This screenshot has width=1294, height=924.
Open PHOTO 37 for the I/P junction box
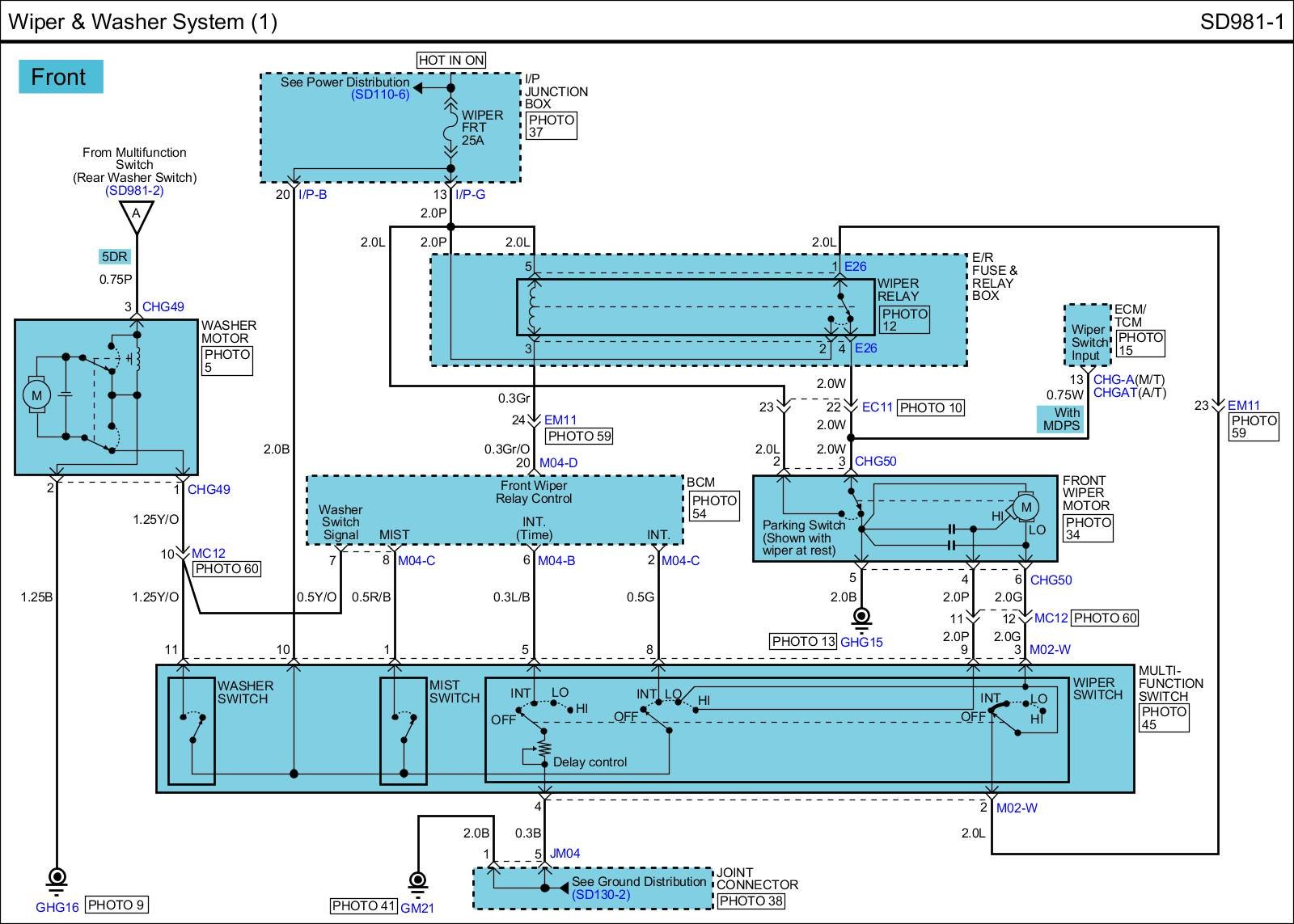[x=551, y=126]
